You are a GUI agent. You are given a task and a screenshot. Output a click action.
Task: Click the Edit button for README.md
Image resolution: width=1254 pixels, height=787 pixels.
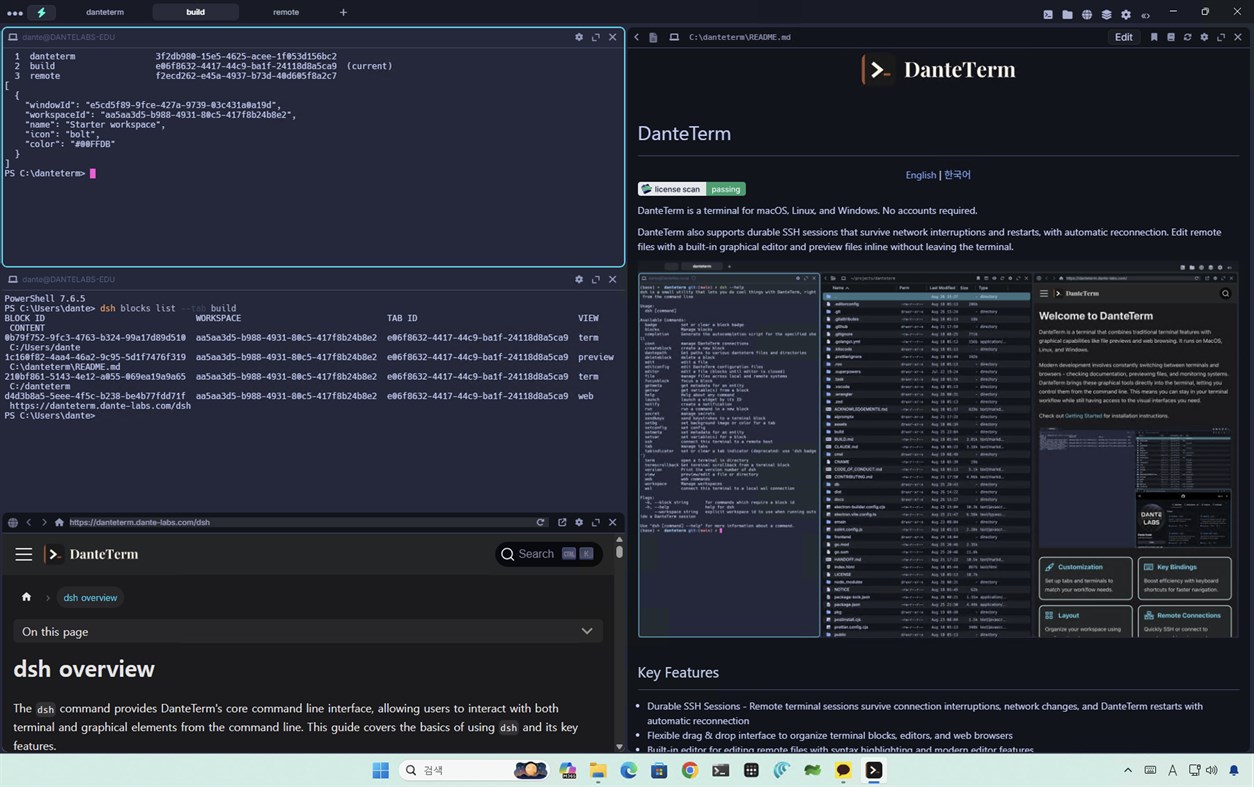(x=1124, y=37)
